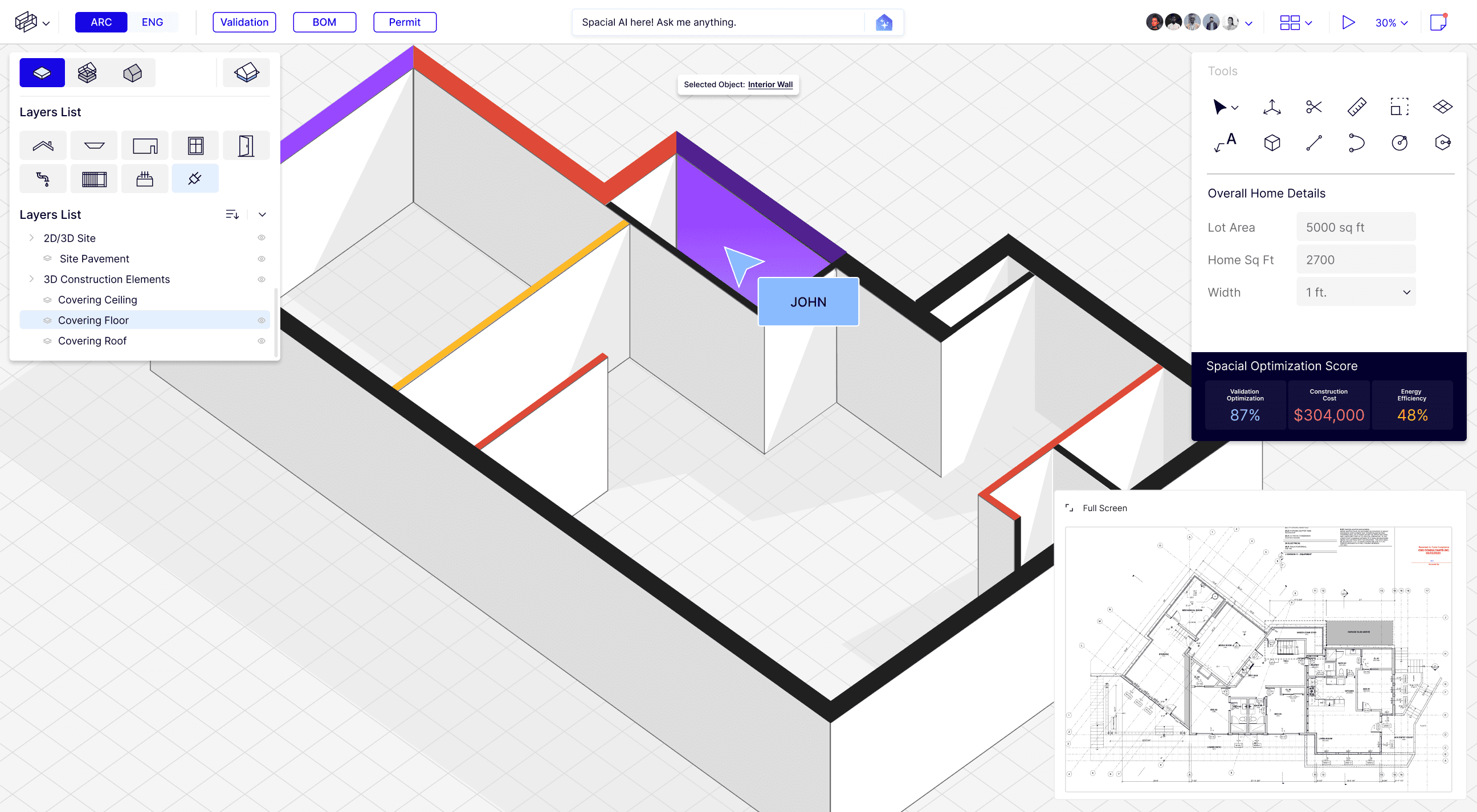The height and width of the screenshot is (812, 1477).
Task: Select the roof element tool
Action: click(43, 145)
